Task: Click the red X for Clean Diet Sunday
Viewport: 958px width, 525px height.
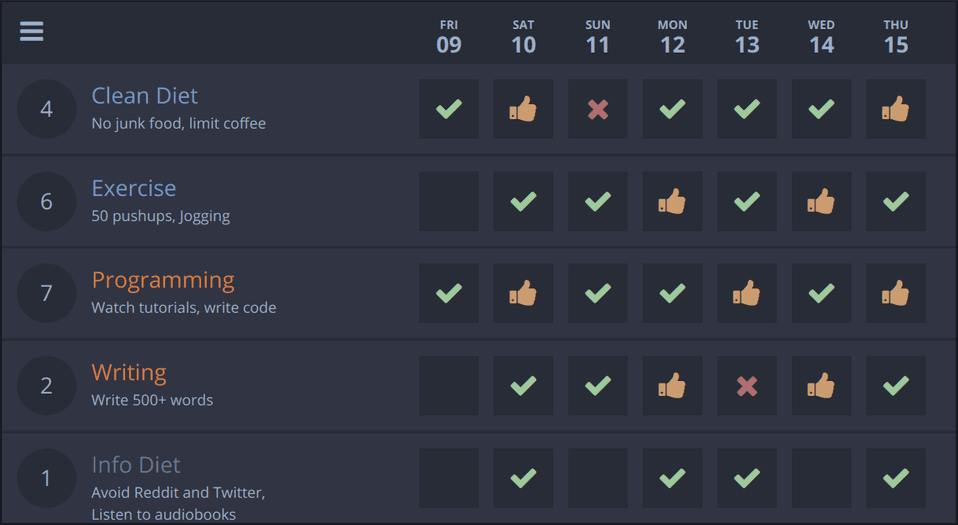Action: point(598,109)
